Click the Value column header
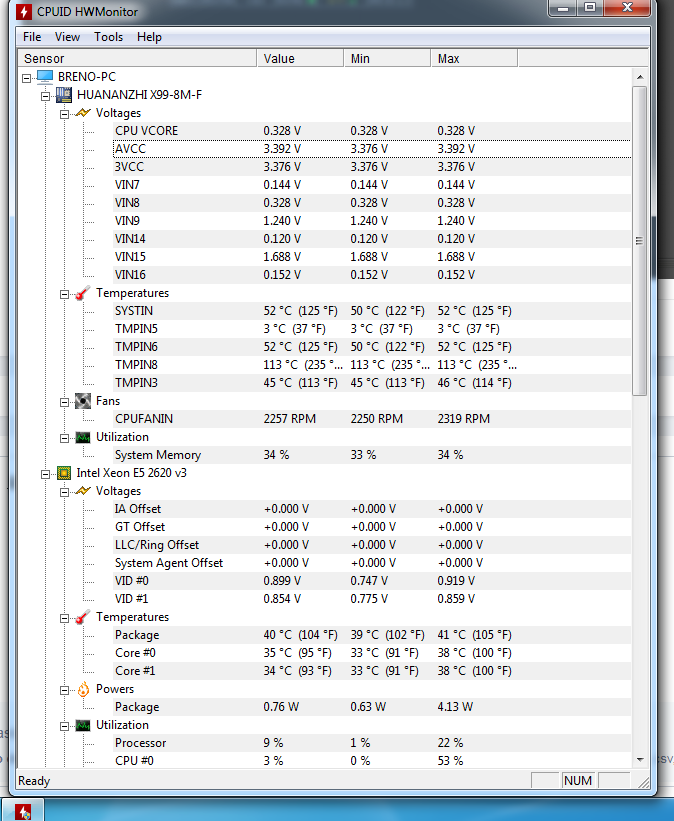Viewport: 674px width, 821px height. (300, 59)
